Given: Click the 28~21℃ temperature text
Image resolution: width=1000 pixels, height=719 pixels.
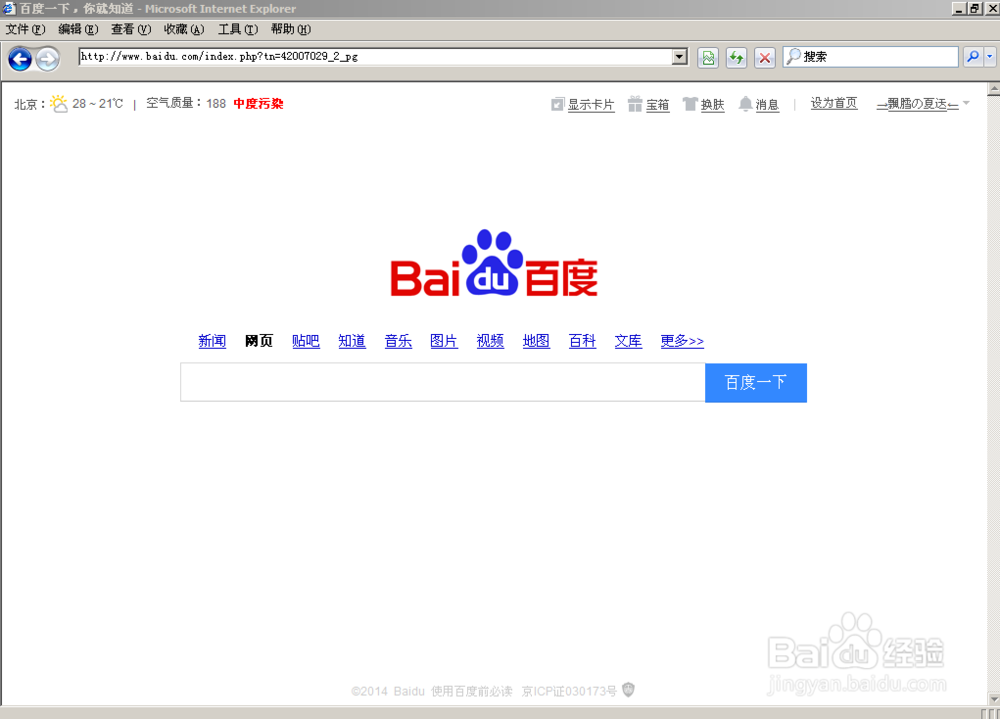Looking at the screenshot, I should [98, 103].
